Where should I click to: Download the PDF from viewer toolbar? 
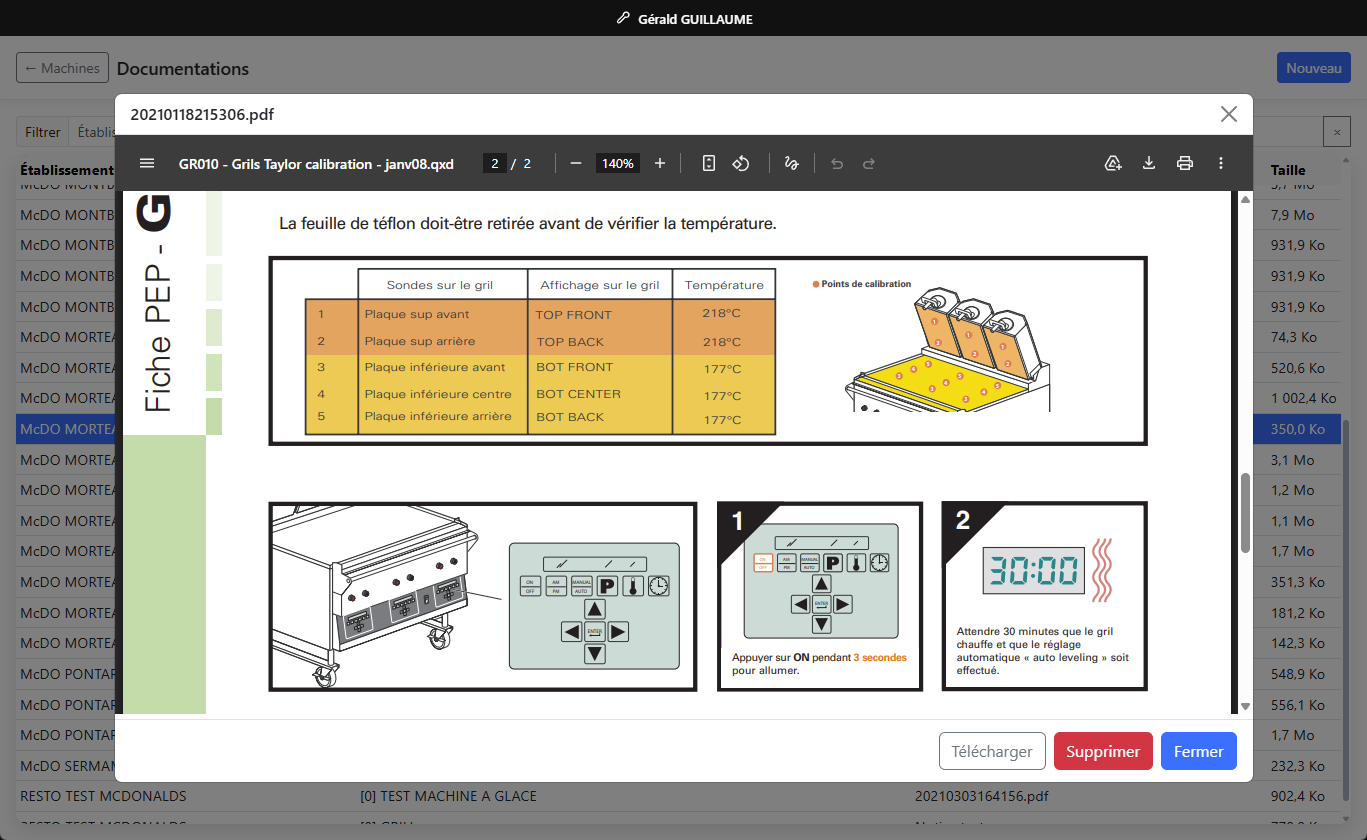point(1149,163)
